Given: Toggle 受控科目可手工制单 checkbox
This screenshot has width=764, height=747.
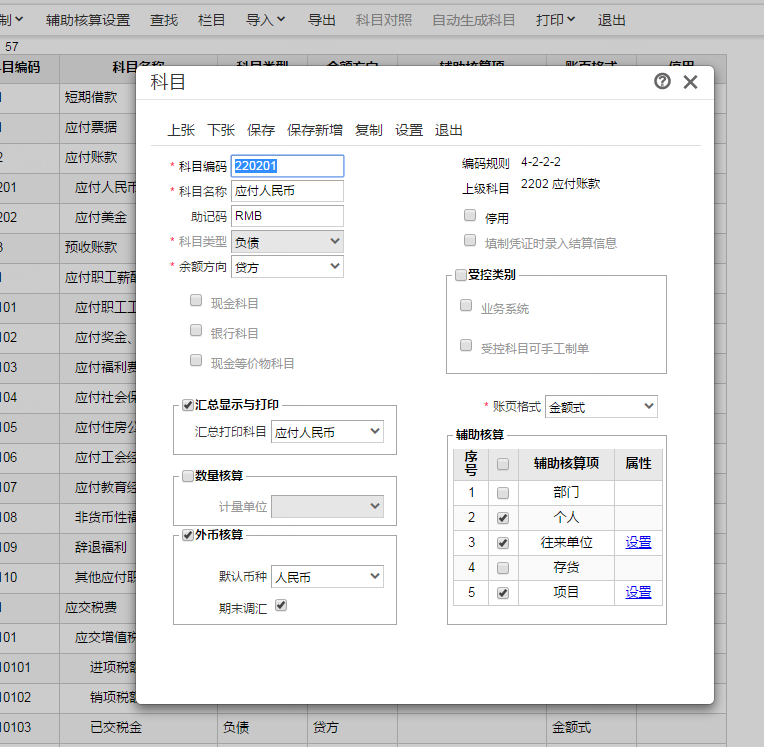Looking at the screenshot, I should pyautogui.click(x=466, y=345).
